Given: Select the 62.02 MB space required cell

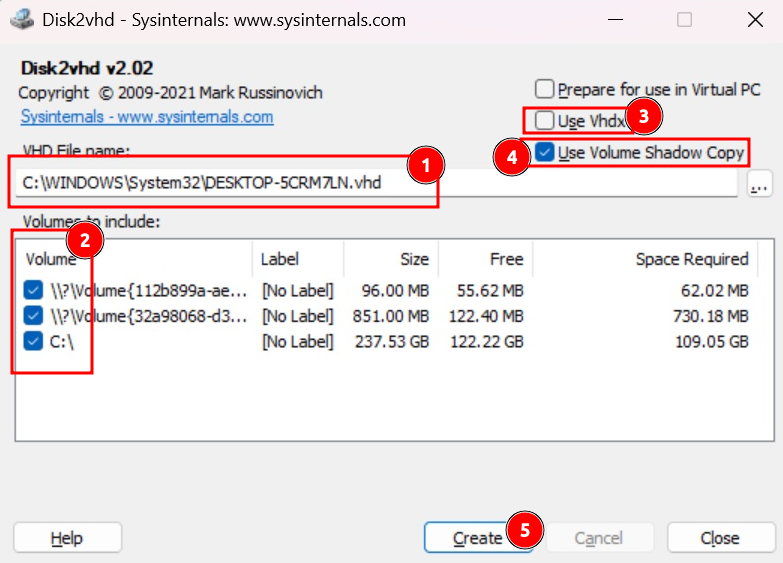Looking at the screenshot, I should click(x=715, y=290).
